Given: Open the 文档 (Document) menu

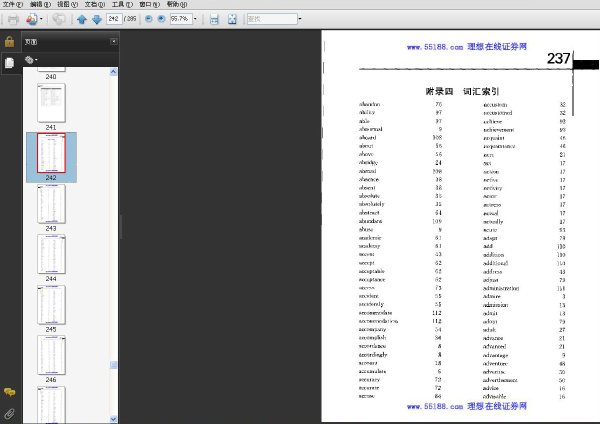Looking at the screenshot, I should coord(95,4).
